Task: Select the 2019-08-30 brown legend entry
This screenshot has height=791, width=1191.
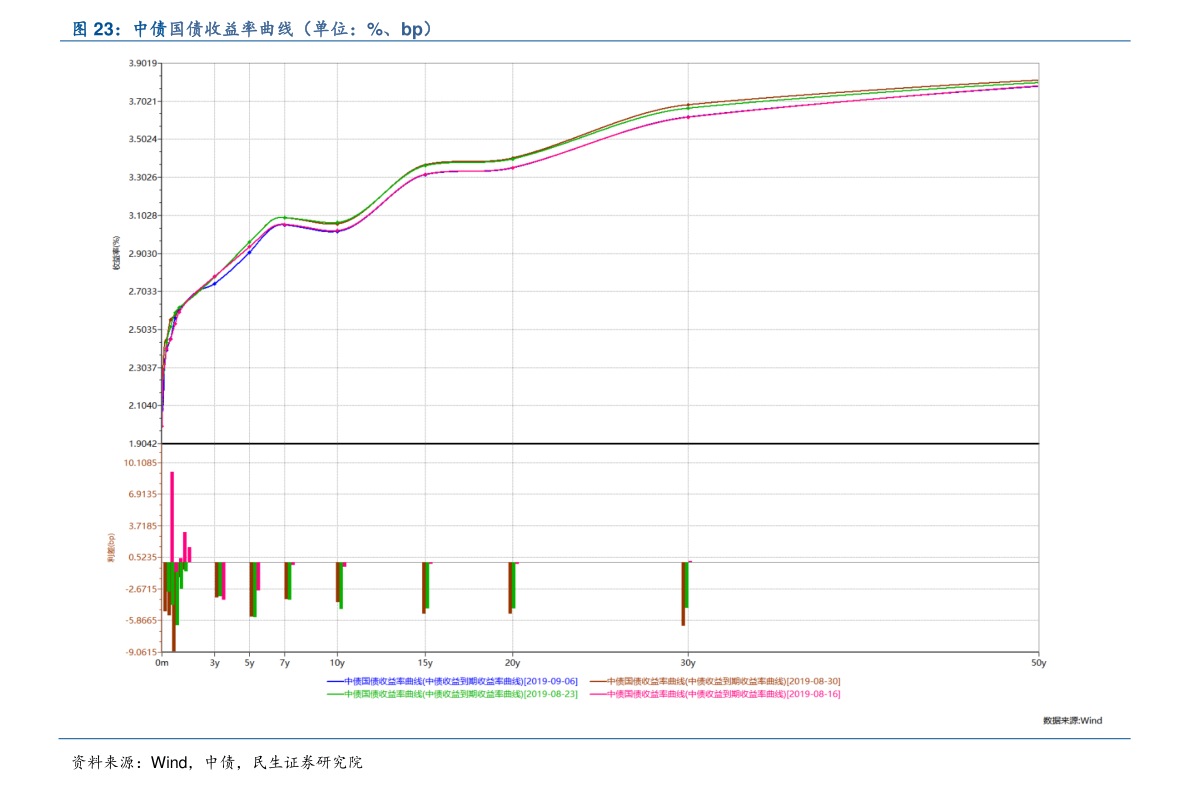Action: [716, 682]
